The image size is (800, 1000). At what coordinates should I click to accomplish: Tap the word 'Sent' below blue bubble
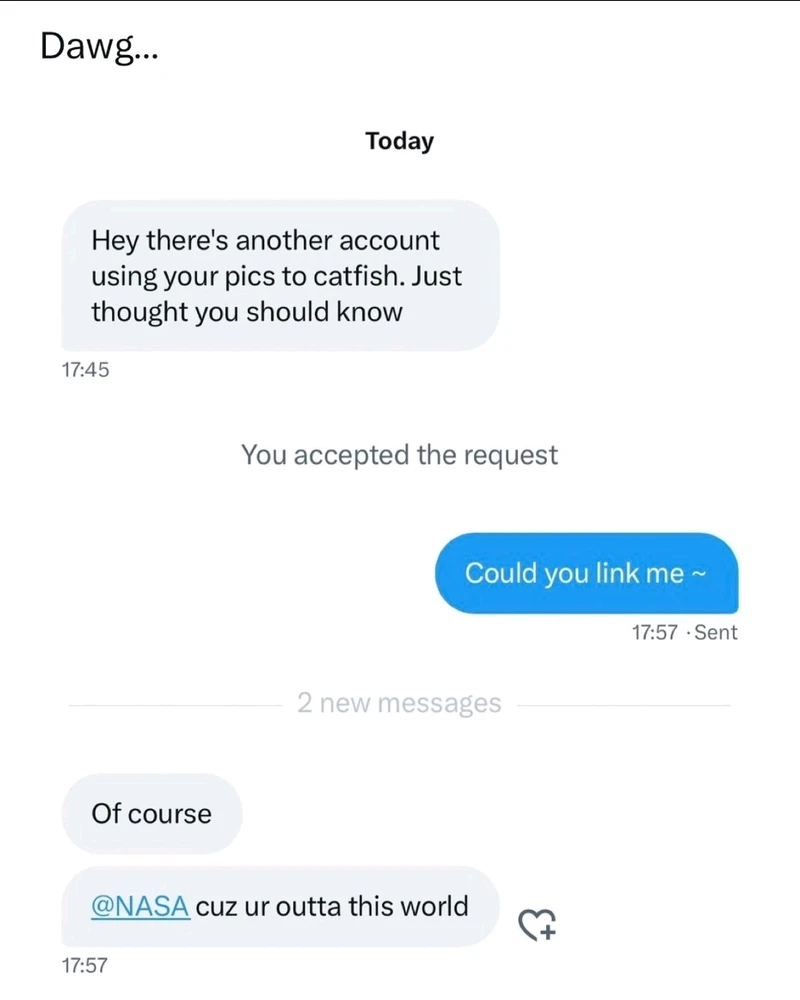(x=716, y=633)
